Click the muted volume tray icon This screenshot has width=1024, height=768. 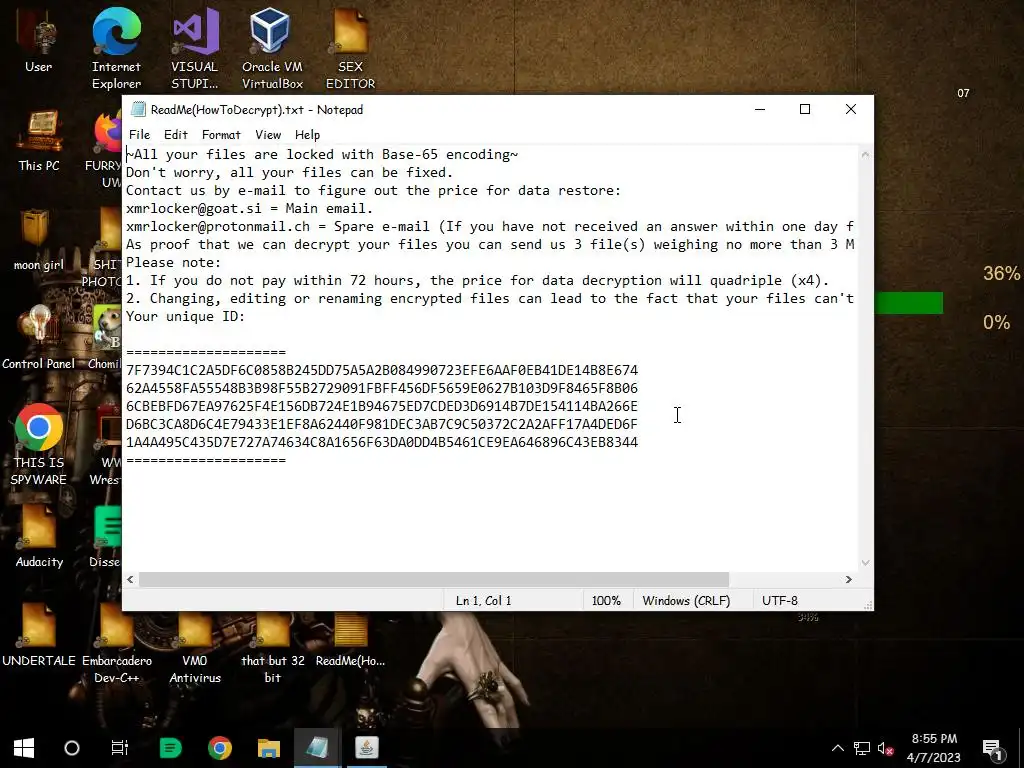tap(885, 748)
